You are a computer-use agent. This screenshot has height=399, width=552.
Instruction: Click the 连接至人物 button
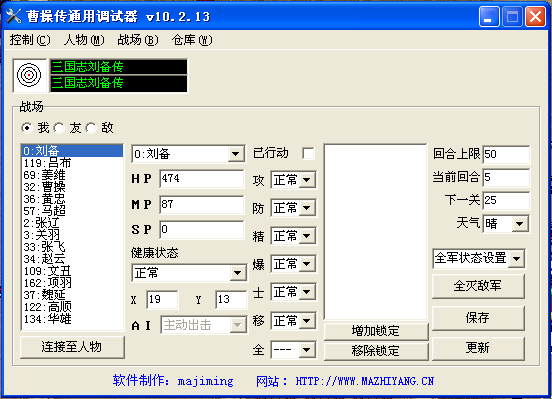(x=72, y=347)
